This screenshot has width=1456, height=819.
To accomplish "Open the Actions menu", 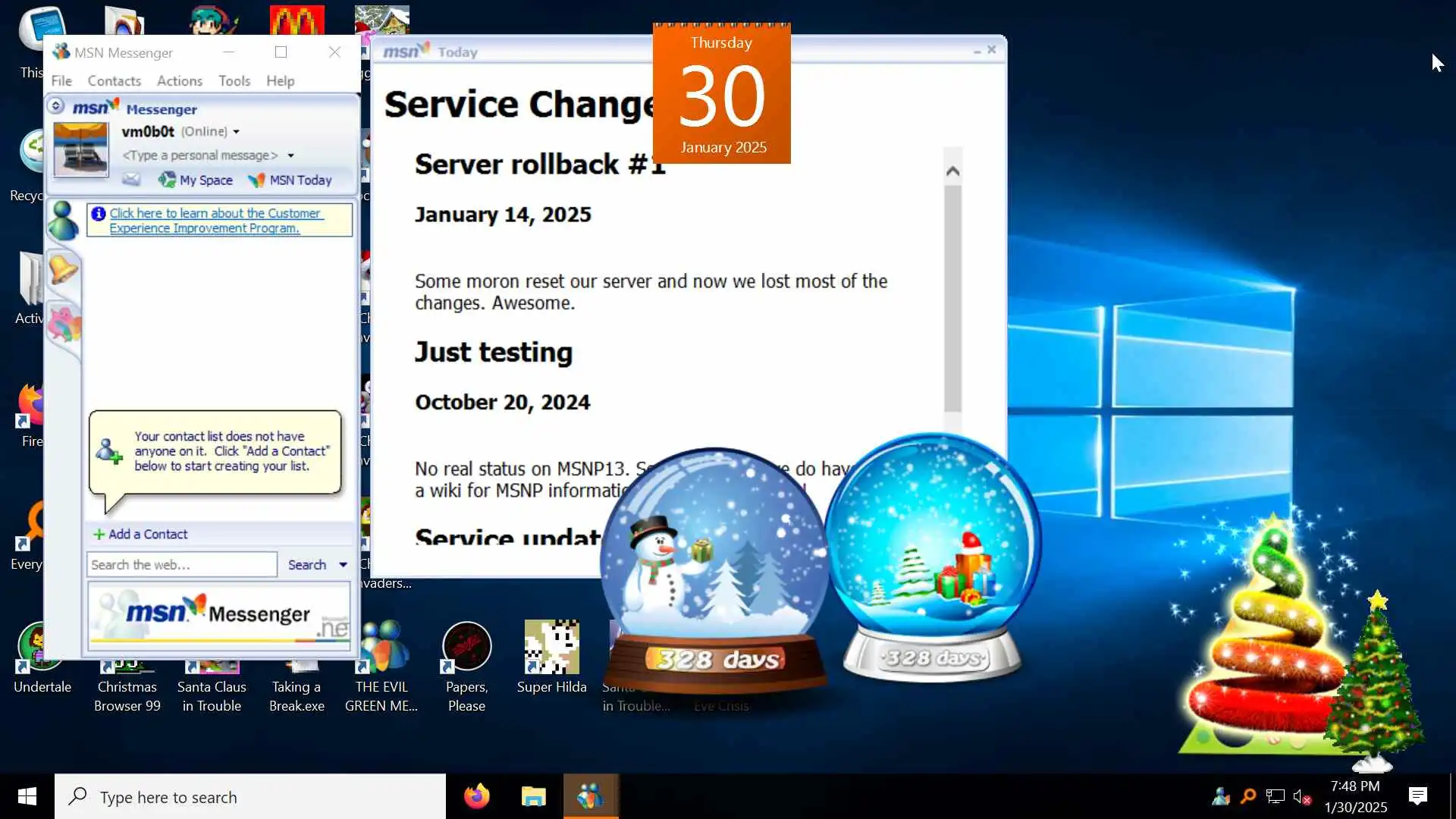I will (179, 81).
